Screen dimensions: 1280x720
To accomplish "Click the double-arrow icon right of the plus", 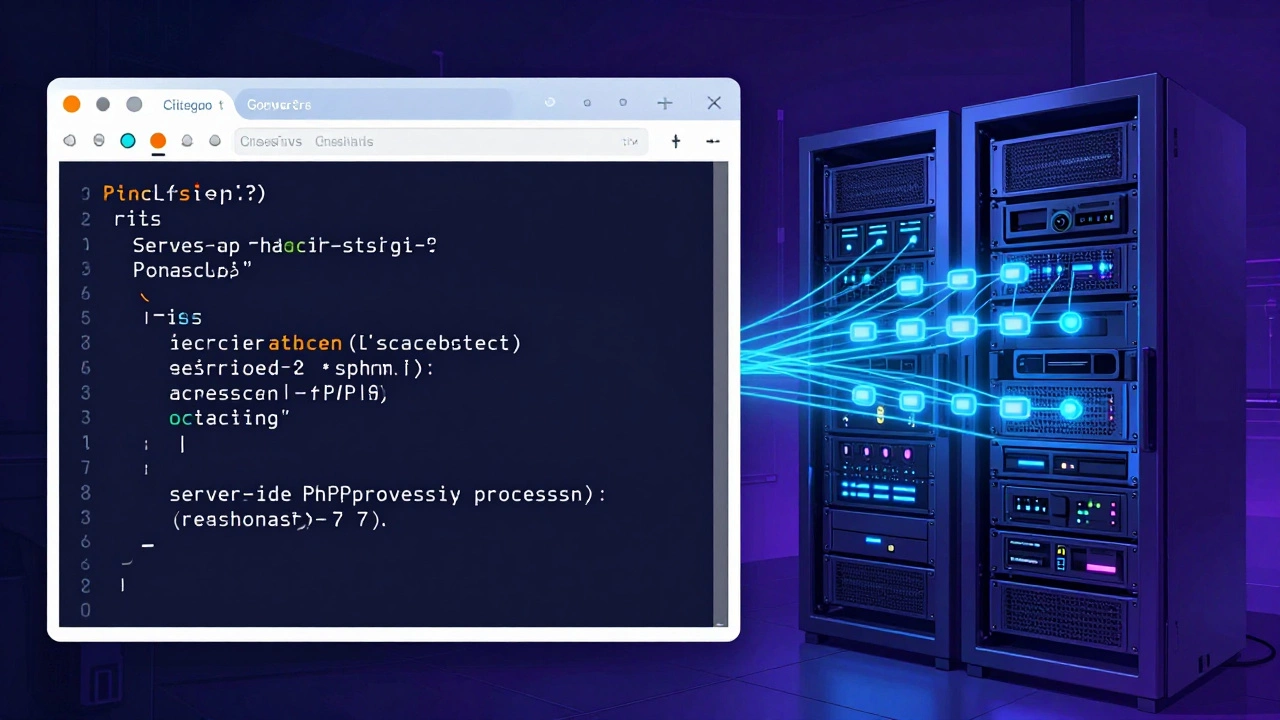I will (x=712, y=141).
